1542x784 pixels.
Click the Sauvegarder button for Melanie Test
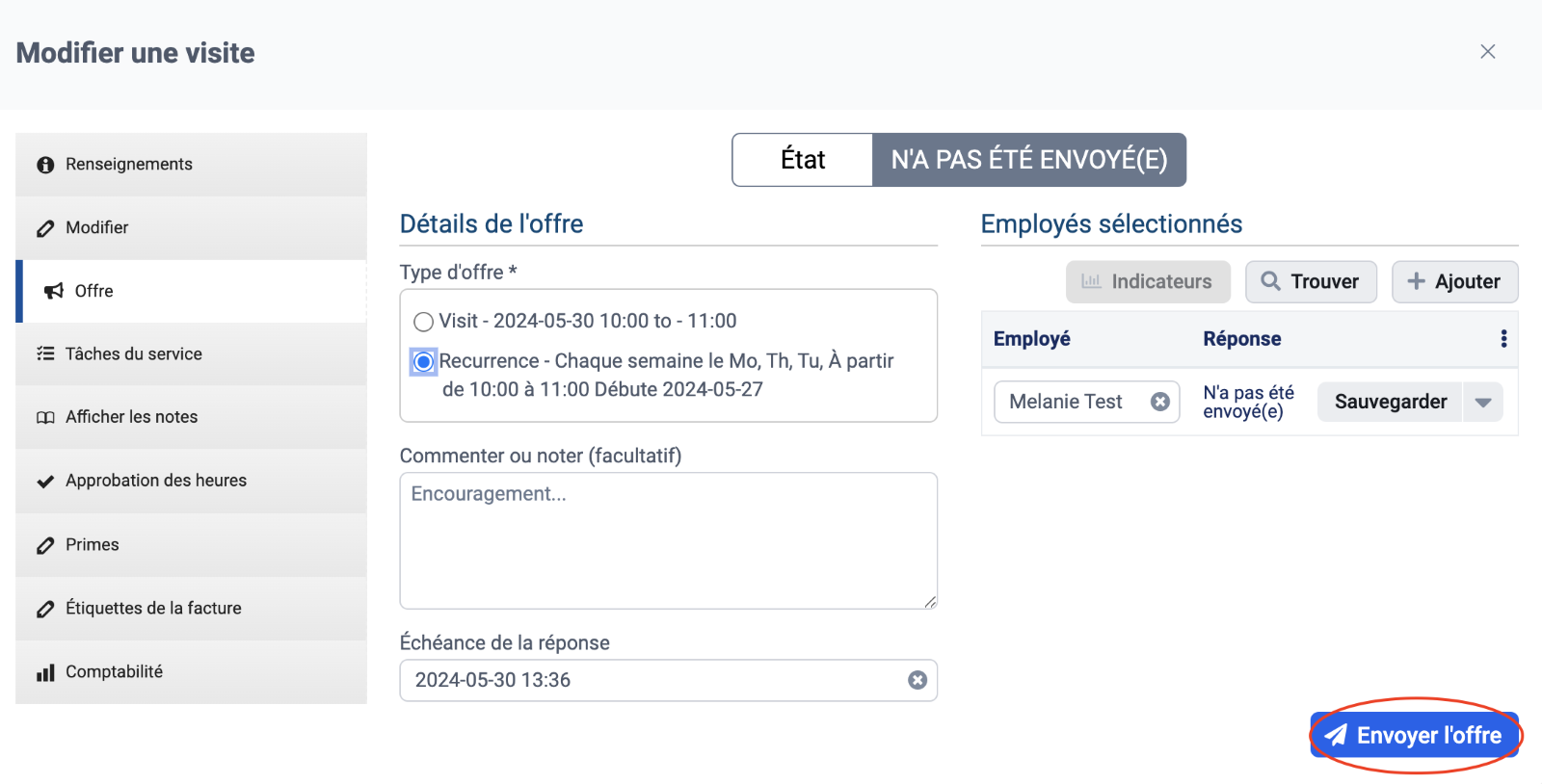click(x=1390, y=403)
